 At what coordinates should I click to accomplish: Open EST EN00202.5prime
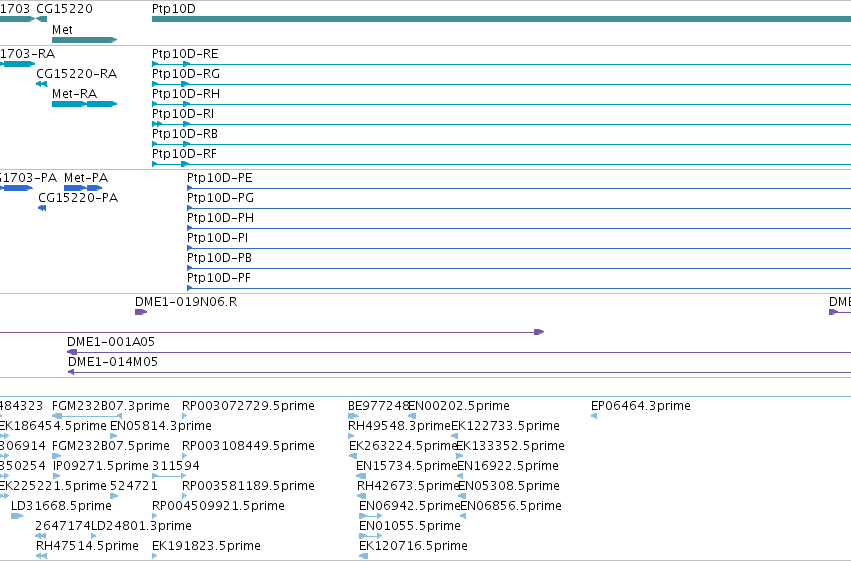pos(459,406)
